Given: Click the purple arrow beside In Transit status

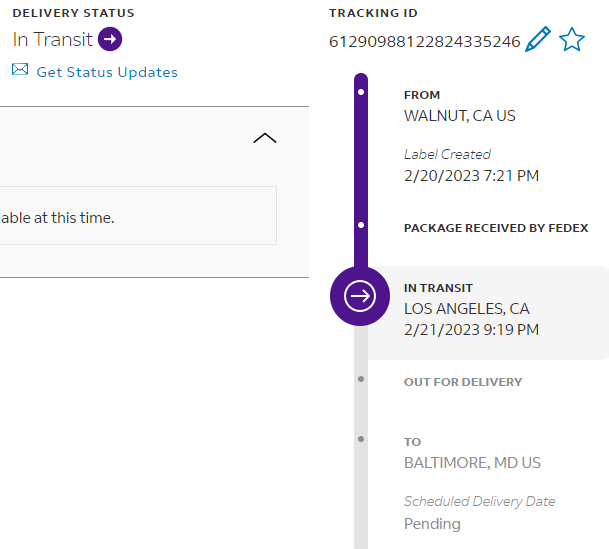Looking at the screenshot, I should click(x=110, y=40).
